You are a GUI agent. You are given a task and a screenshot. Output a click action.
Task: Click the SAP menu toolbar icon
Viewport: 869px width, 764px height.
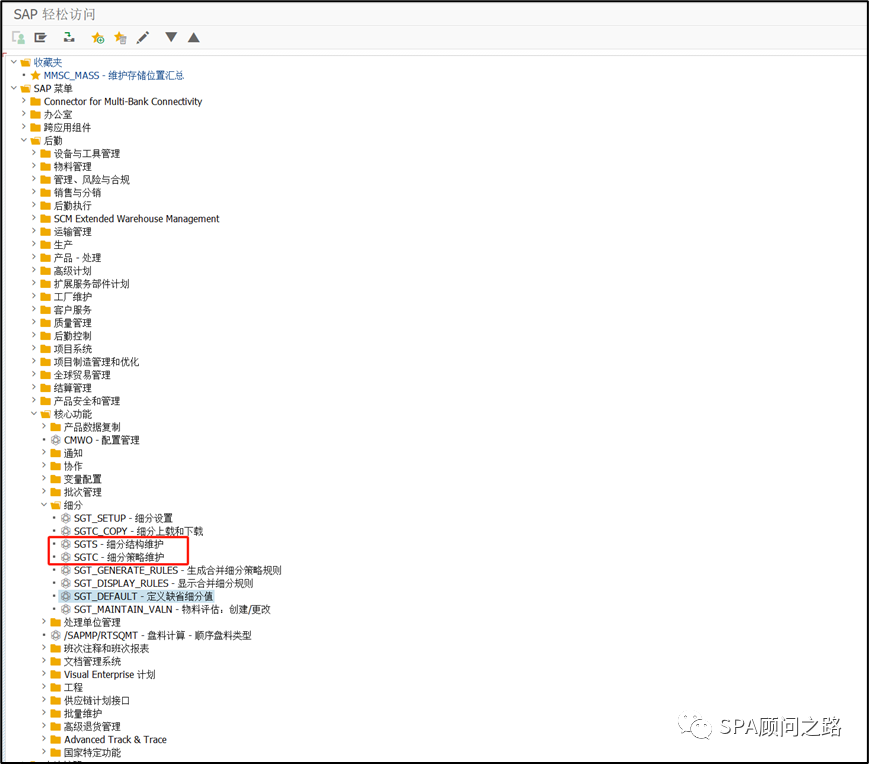click(x=40, y=38)
